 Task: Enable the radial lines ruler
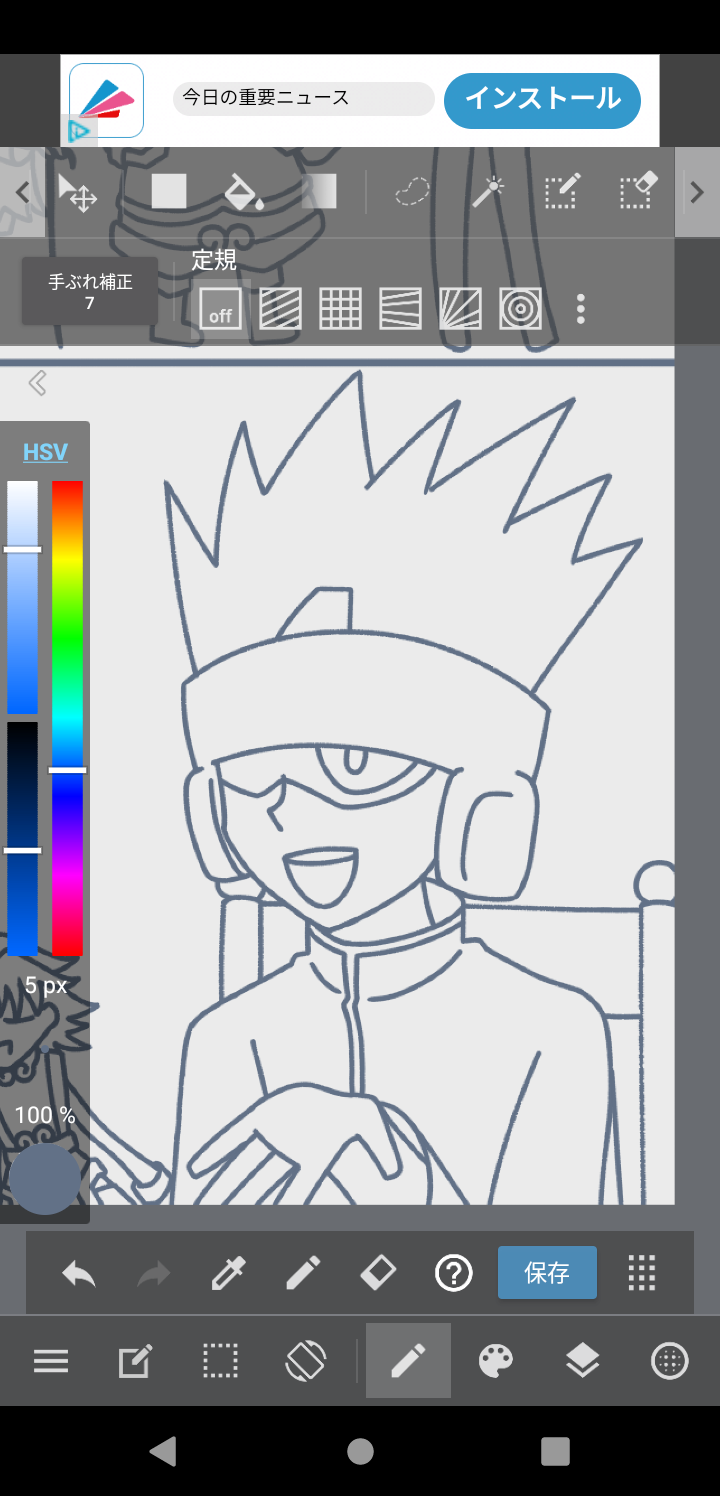point(460,308)
